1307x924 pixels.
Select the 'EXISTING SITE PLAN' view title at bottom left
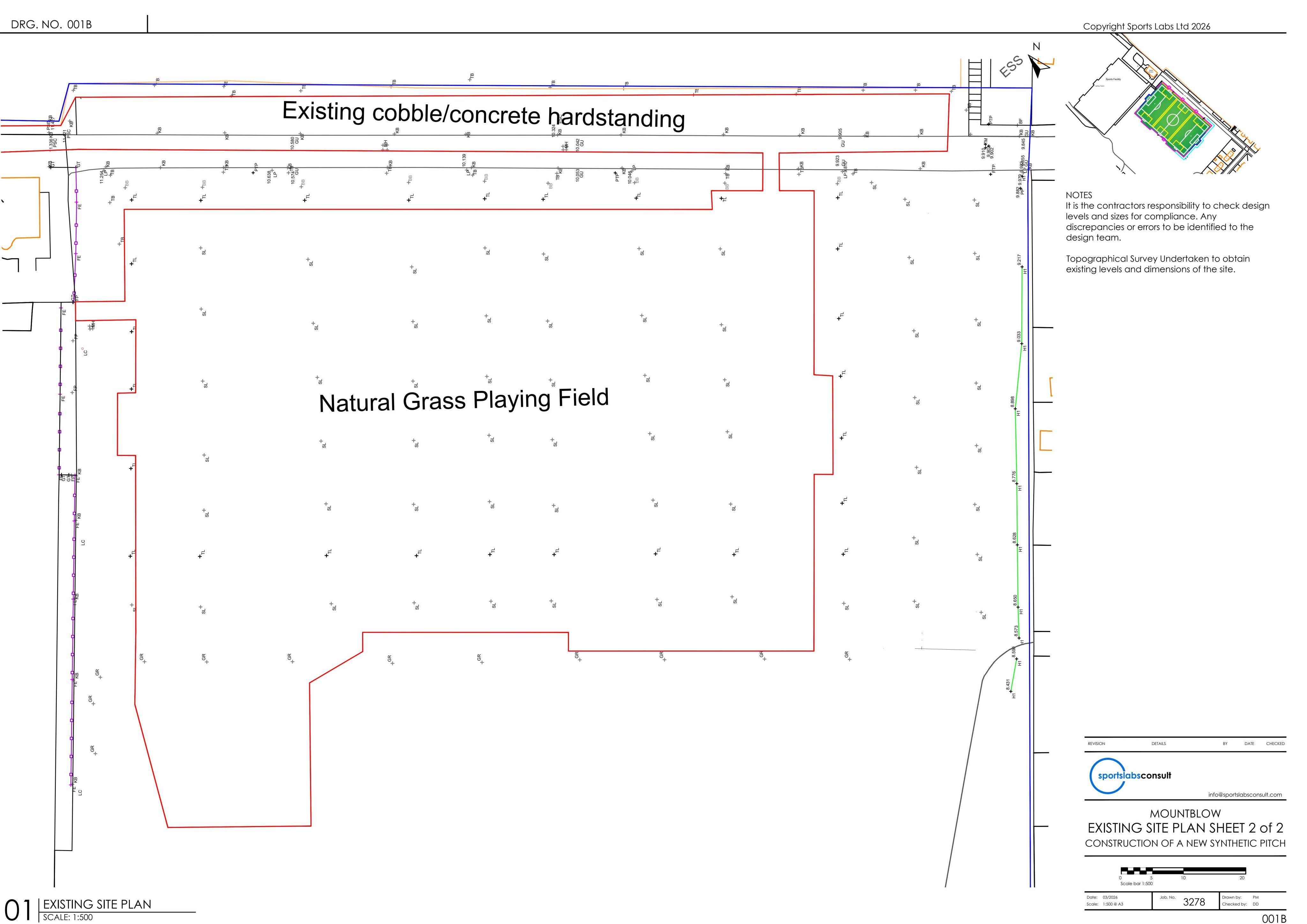[97, 904]
